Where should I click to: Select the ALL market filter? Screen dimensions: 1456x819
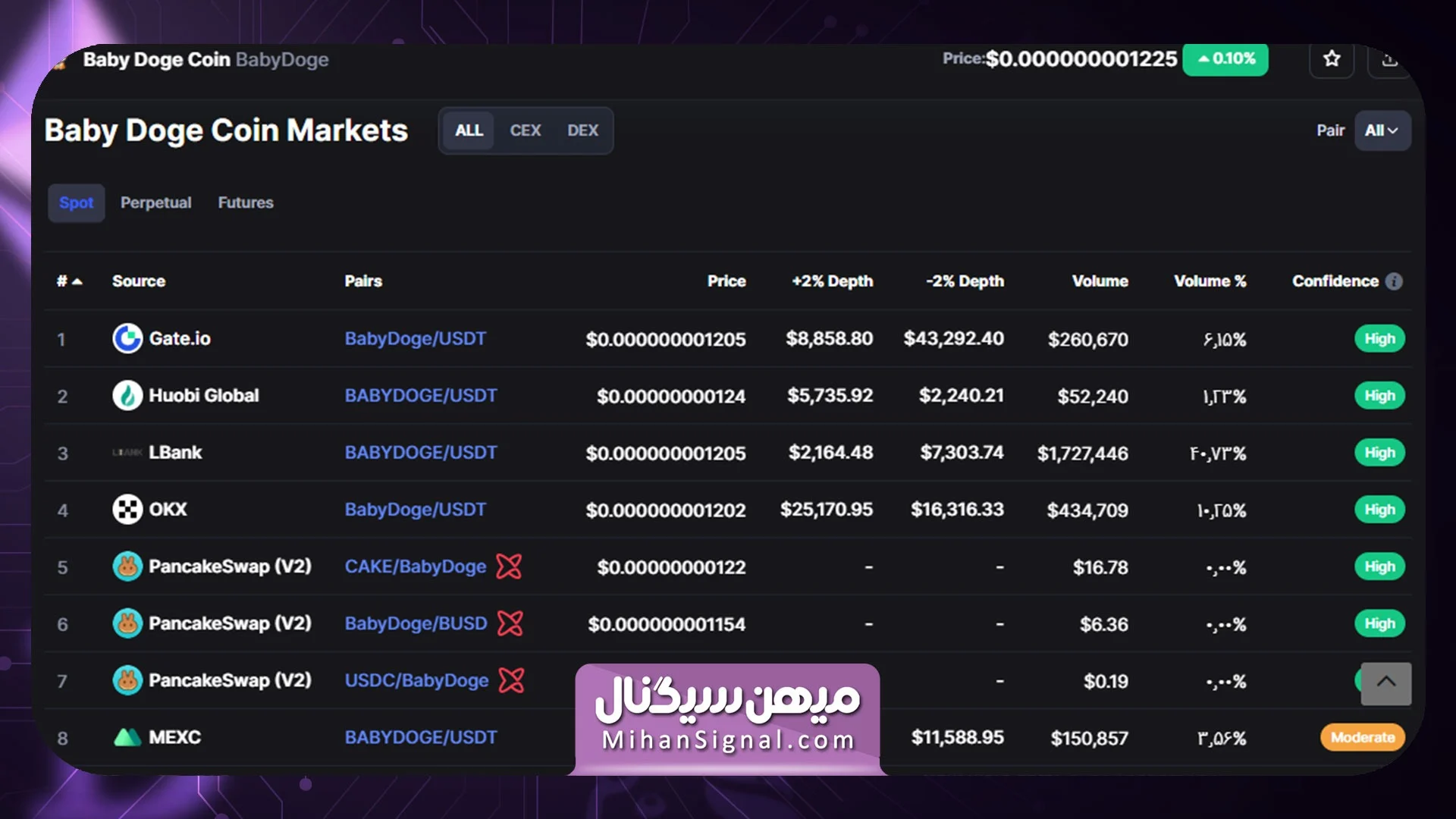[469, 130]
